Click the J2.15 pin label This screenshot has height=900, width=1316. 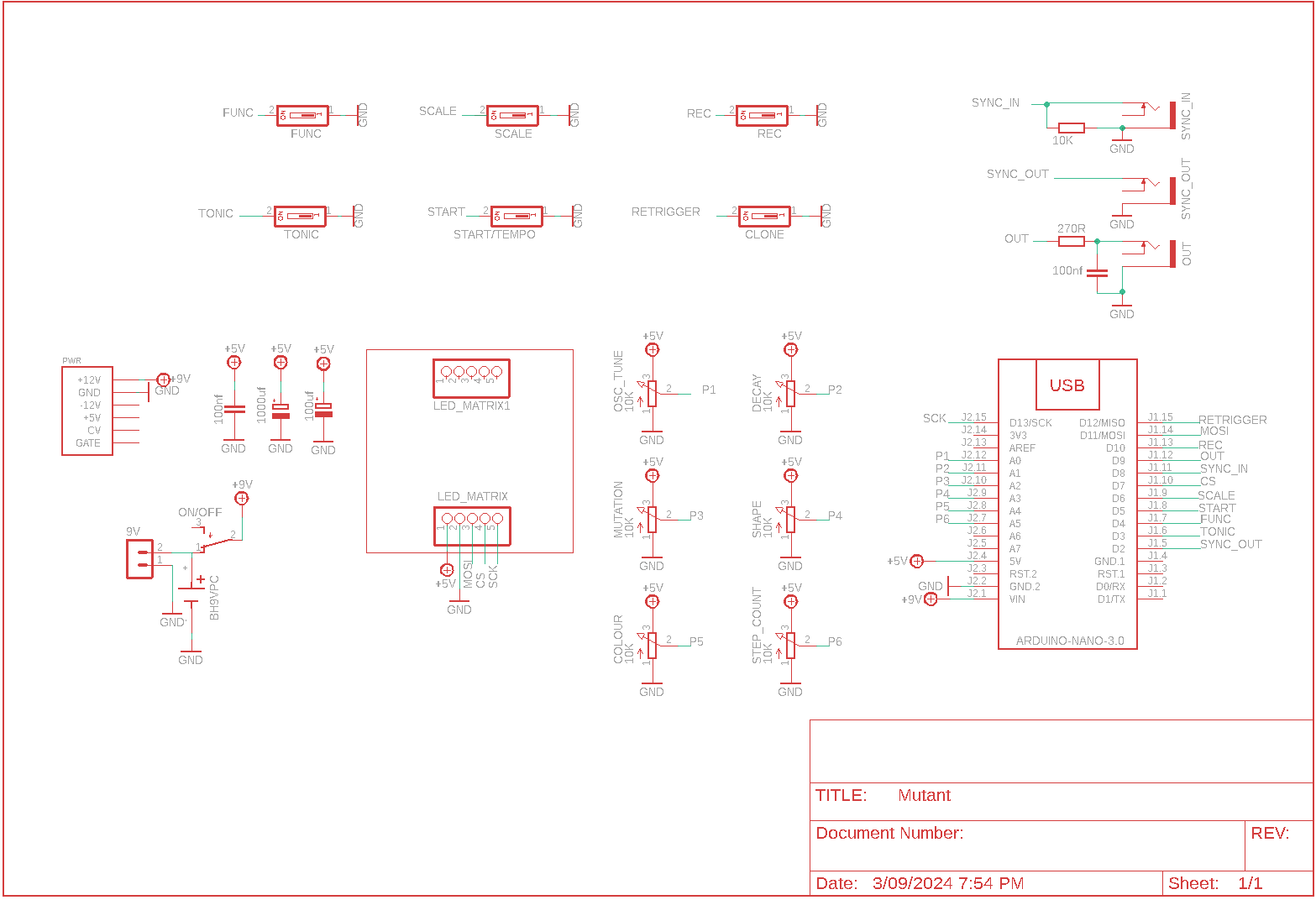tap(974, 416)
